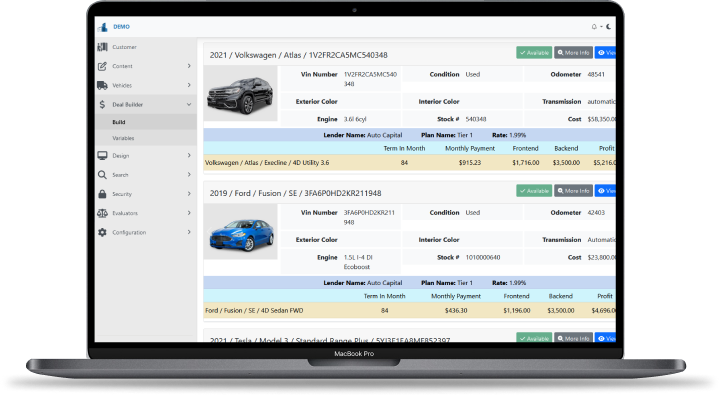Click Atlas engine value 3.6l 6cyl
Image resolution: width=719 pixels, height=396 pixels.
[x=355, y=119]
